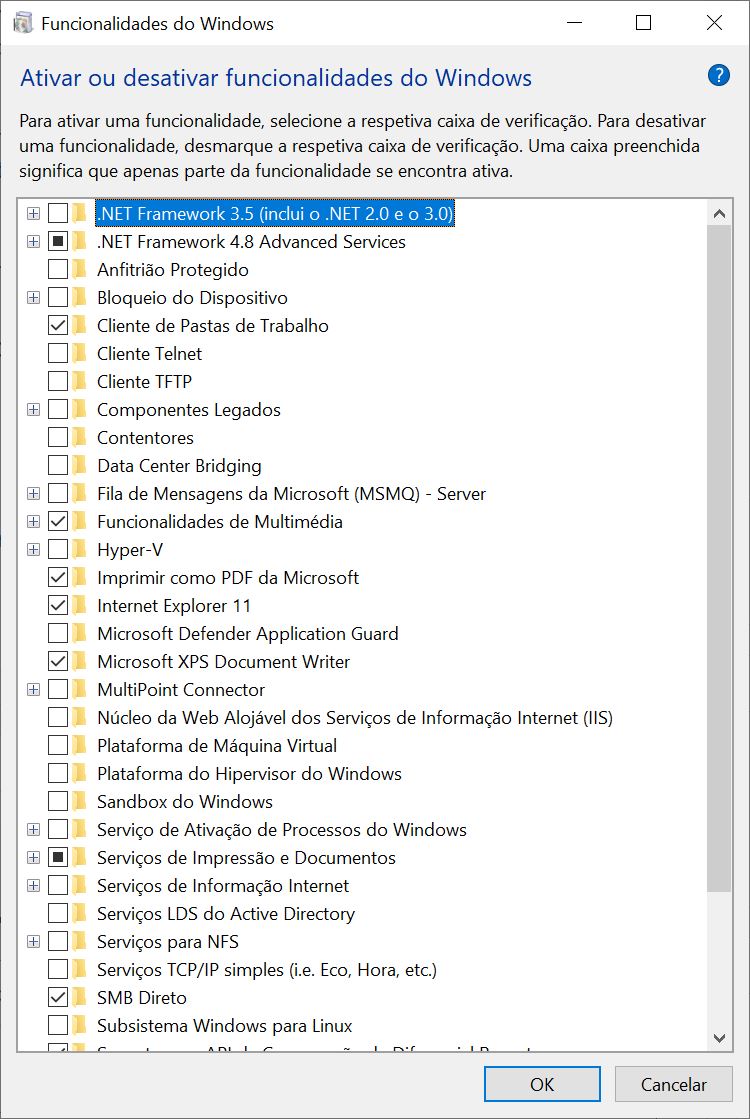Confirm changes with the OK button
This screenshot has width=750, height=1119.
[542, 1085]
